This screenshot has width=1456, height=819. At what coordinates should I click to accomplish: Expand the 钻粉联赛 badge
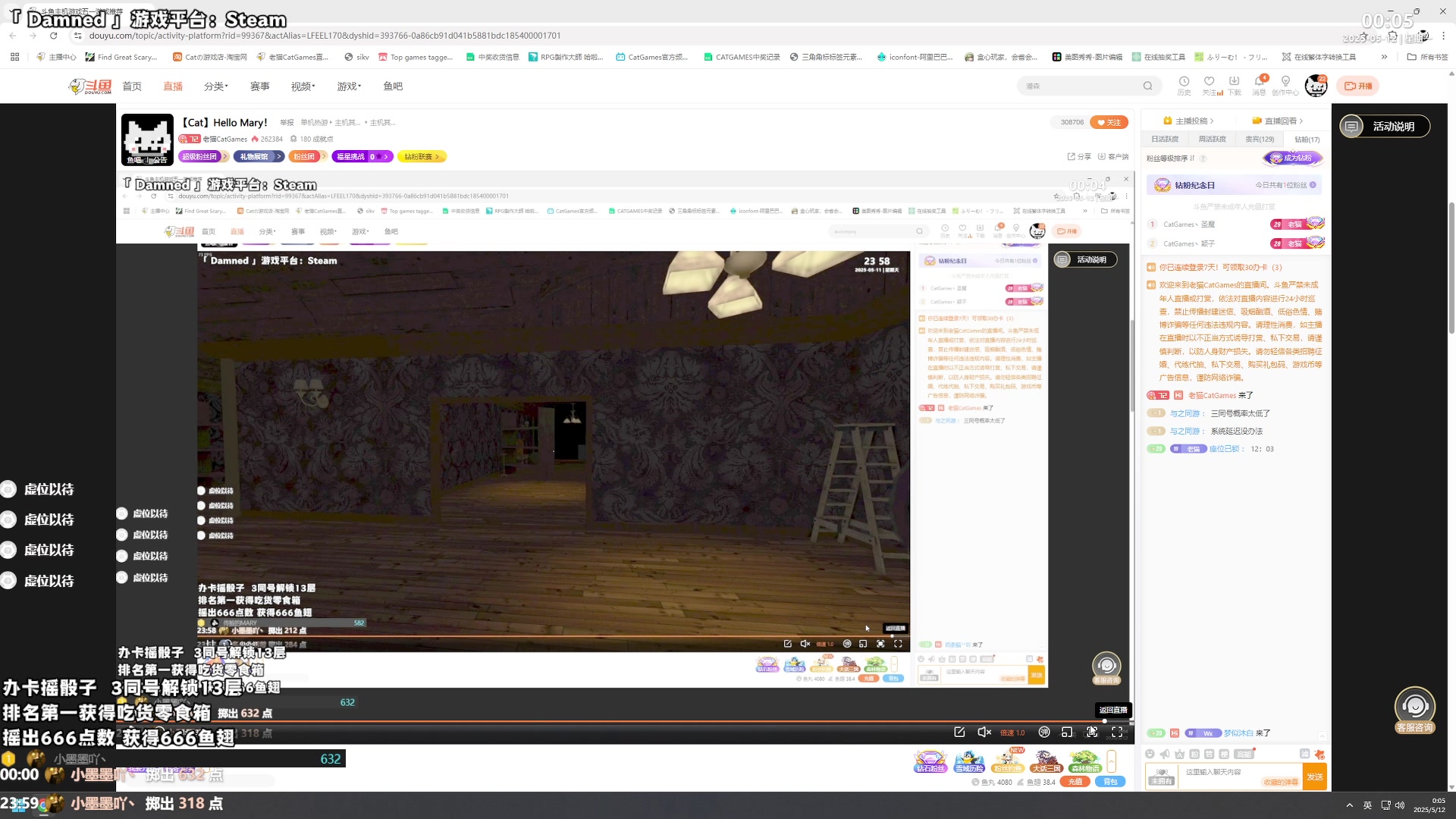pyautogui.click(x=422, y=156)
